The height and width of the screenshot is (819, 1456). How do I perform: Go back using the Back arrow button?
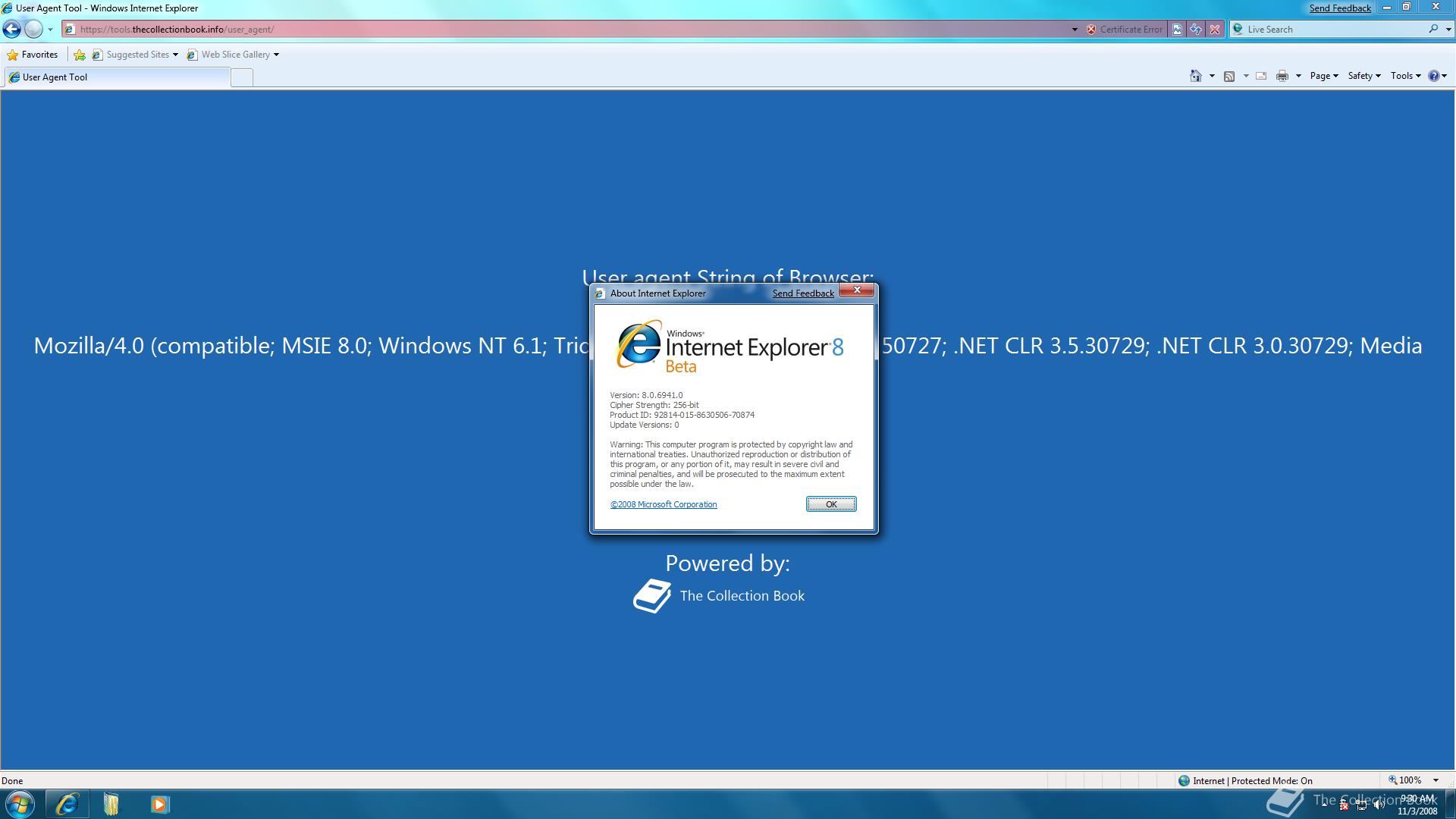click(x=12, y=29)
